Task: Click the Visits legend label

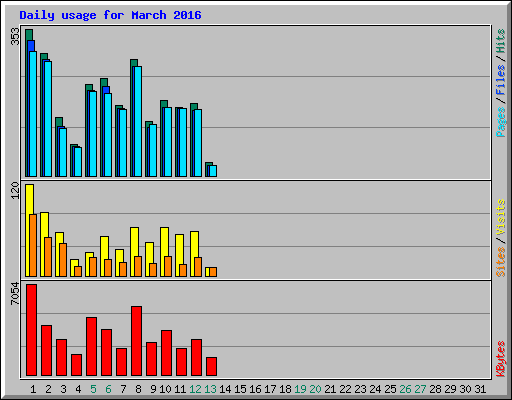Action: point(501,218)
